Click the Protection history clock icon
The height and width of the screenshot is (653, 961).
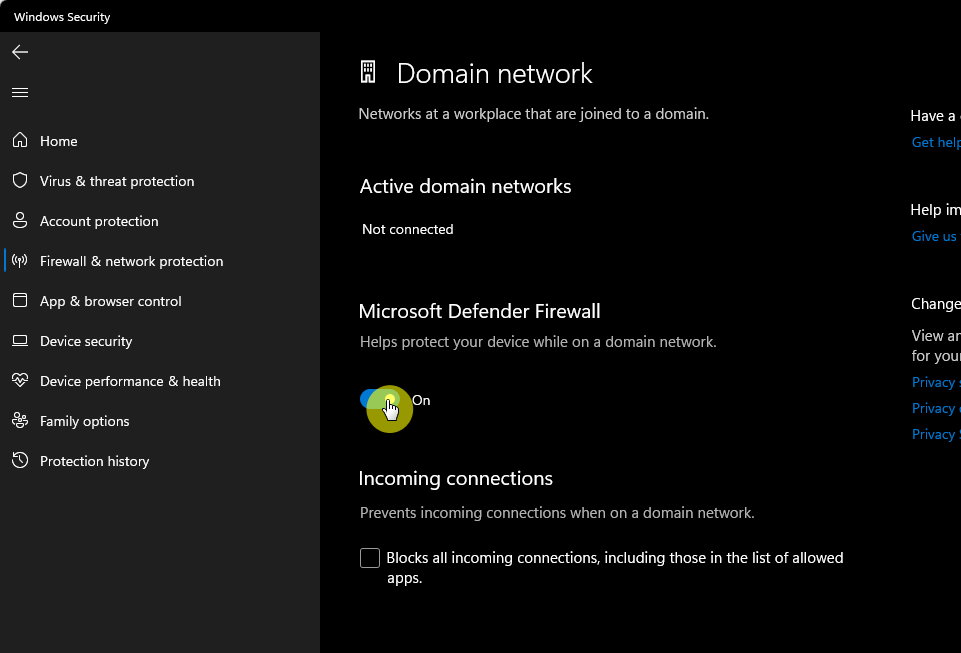pos(20,460)
